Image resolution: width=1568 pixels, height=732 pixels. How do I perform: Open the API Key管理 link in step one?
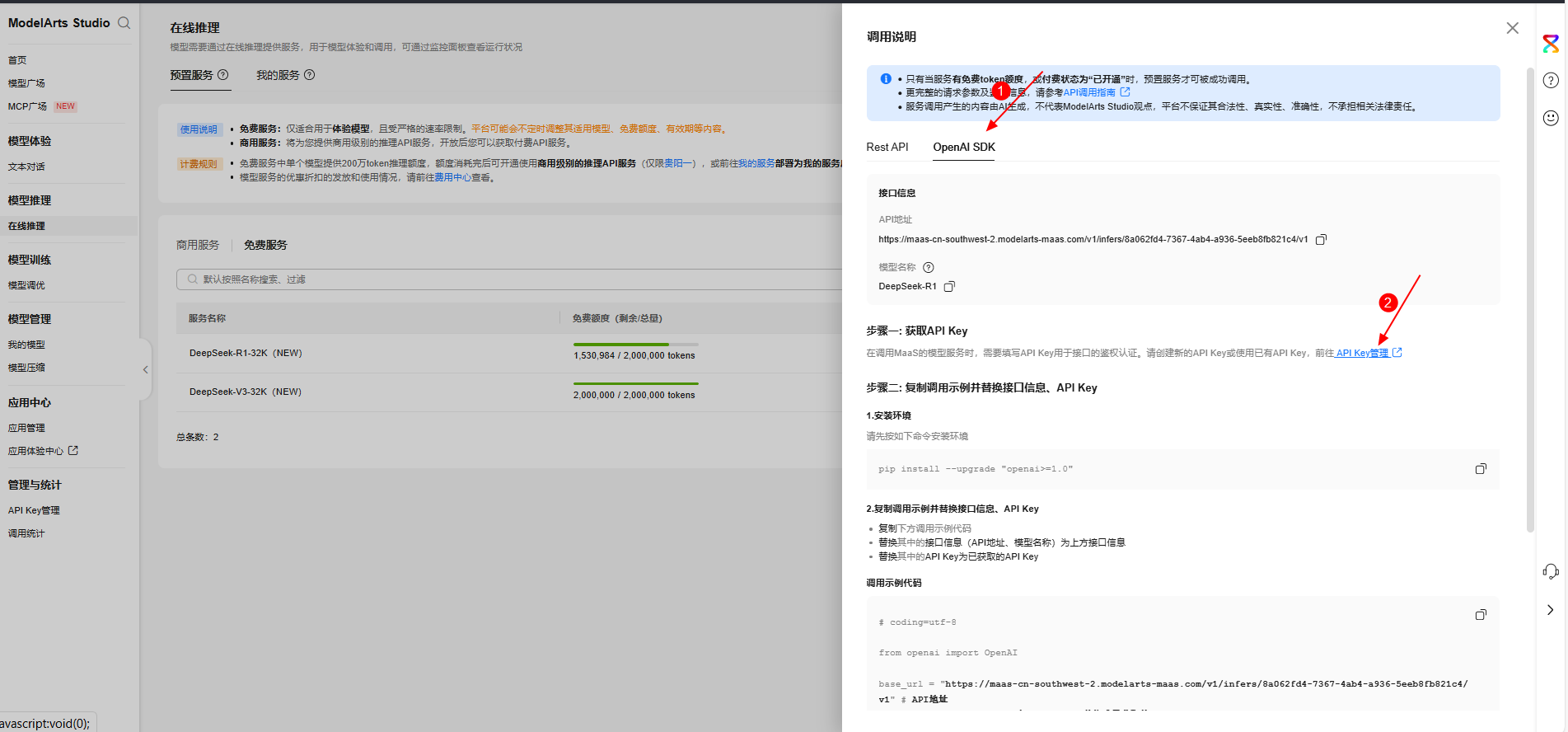click(1362, 353)
